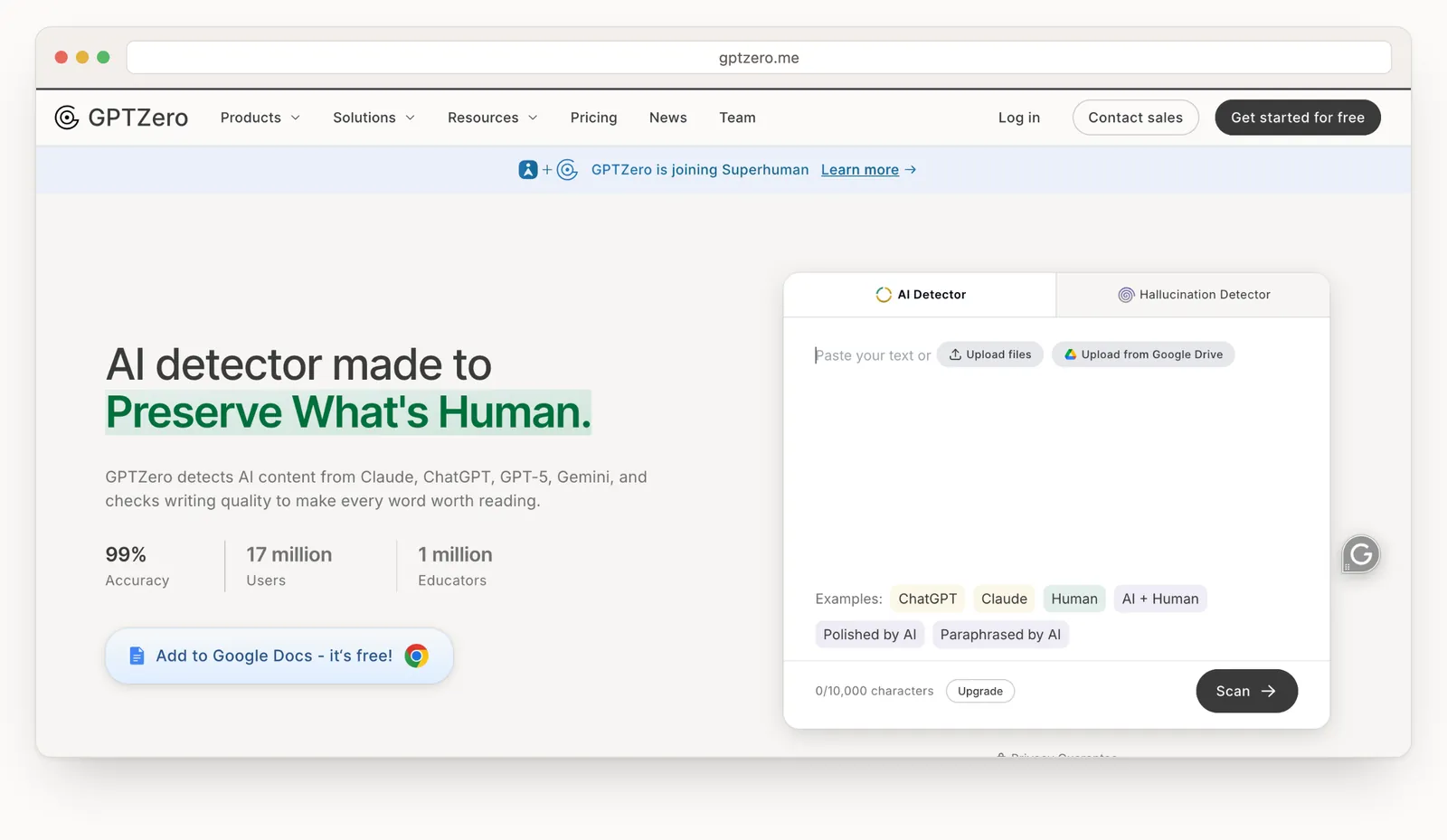
Task: Click Get started for free
Action: coord(1297,118)
